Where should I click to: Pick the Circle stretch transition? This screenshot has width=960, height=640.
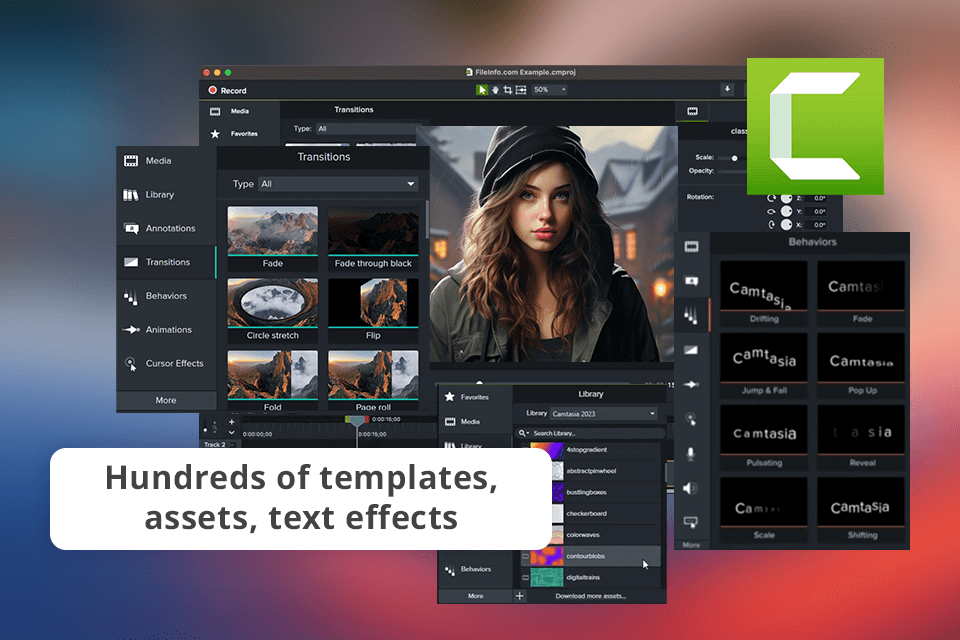pyautogui.click(x=272, y=311)
